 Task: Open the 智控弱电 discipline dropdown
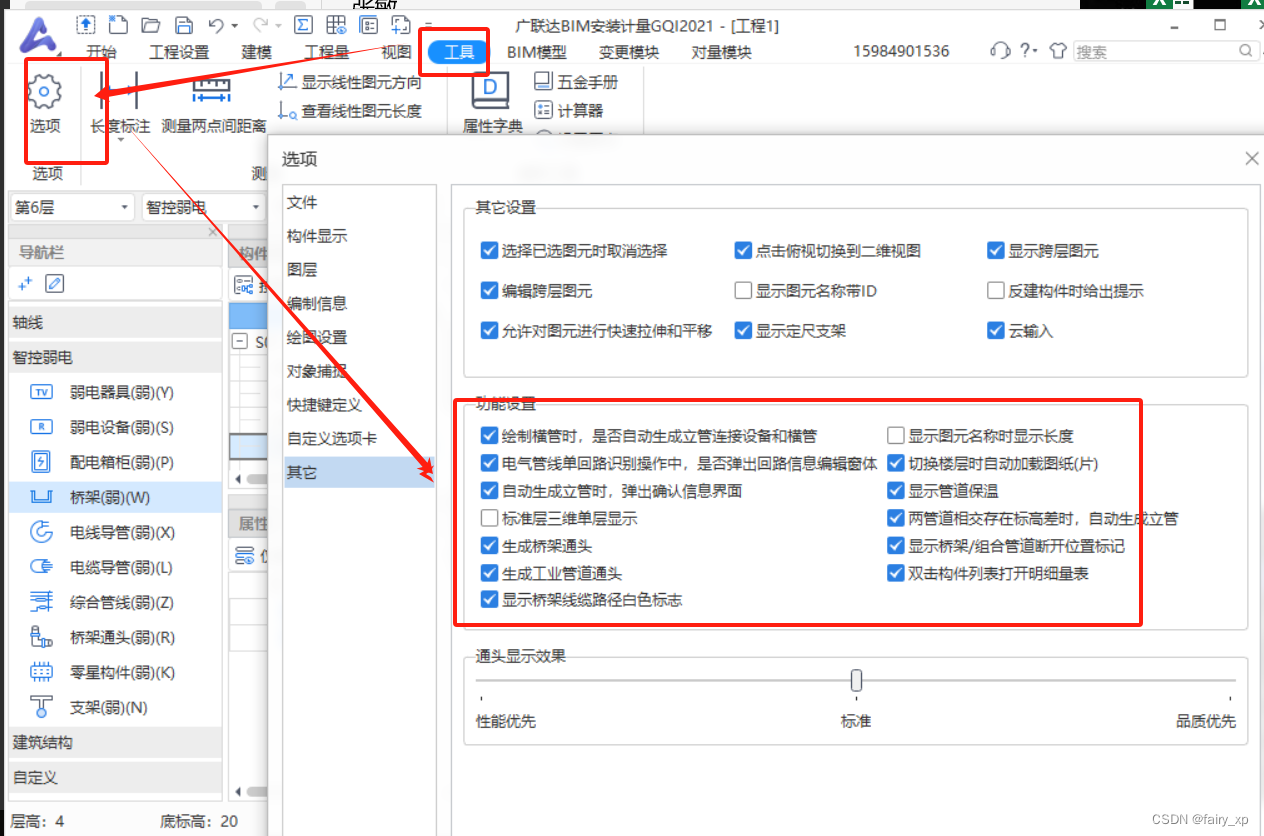pyautogui.click(x=203, y=207)
